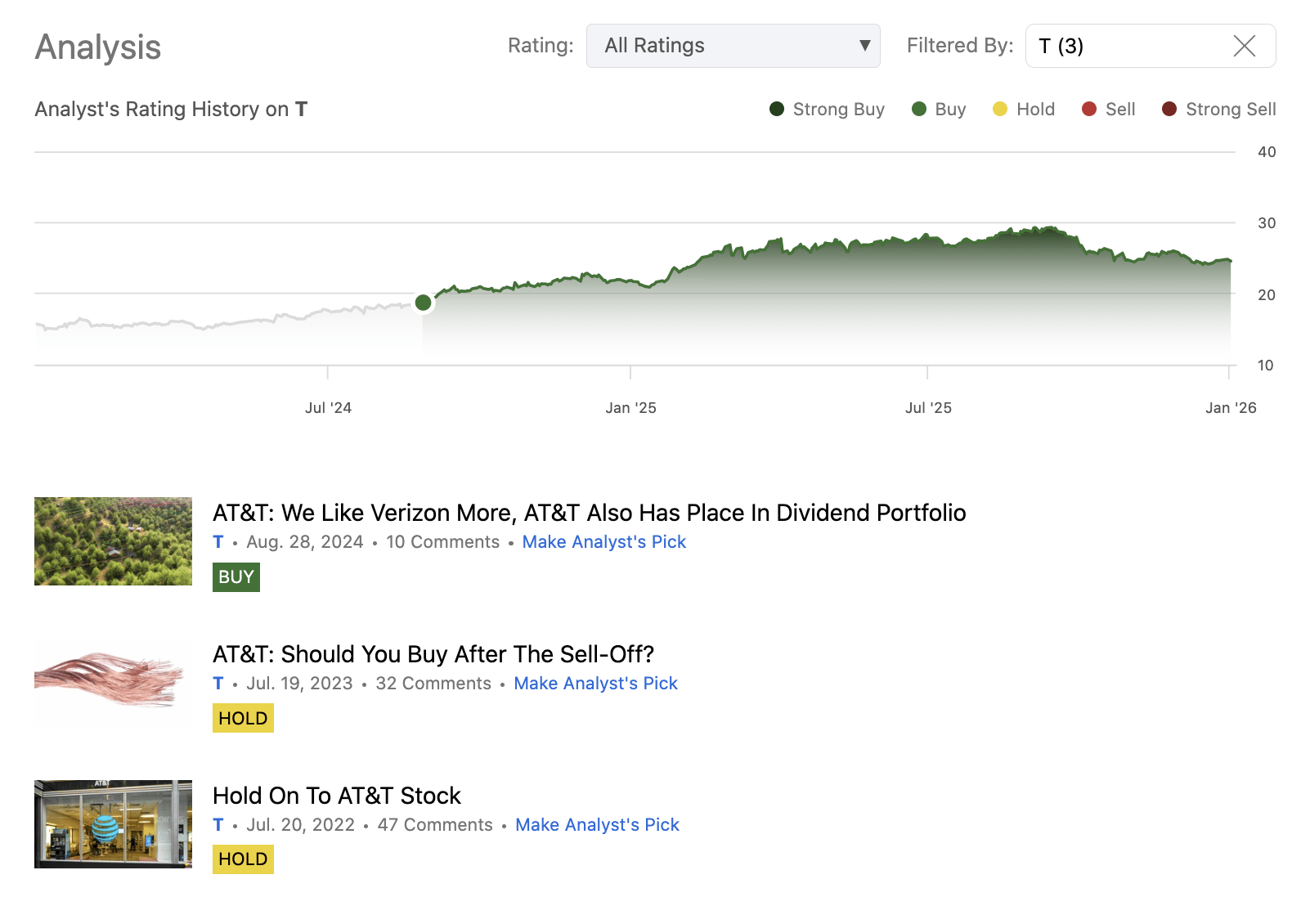Clear the T (3) ticker filter

[x=1244, y=46]
